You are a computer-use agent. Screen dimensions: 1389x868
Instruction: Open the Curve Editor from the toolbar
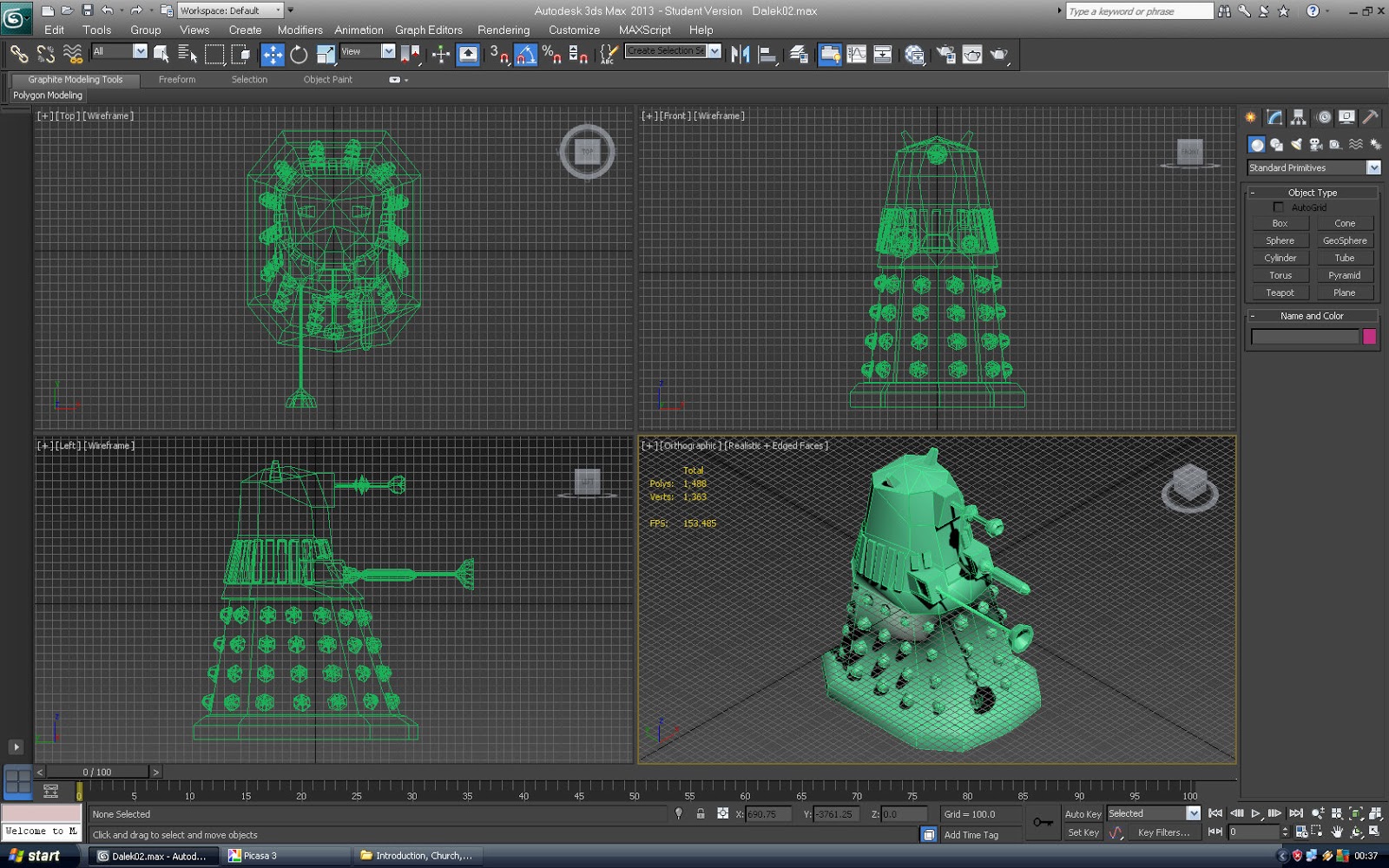[x=857, y=55]
